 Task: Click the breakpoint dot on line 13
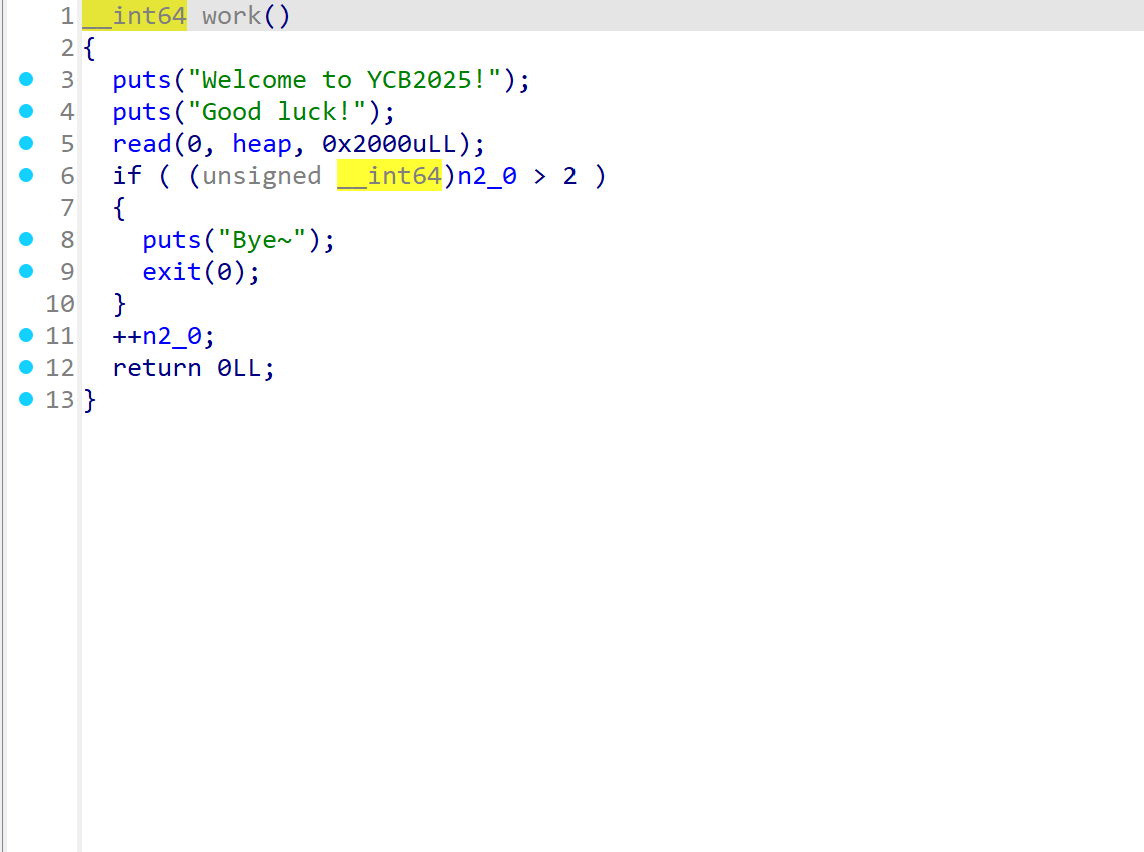(x=26, y=399)
